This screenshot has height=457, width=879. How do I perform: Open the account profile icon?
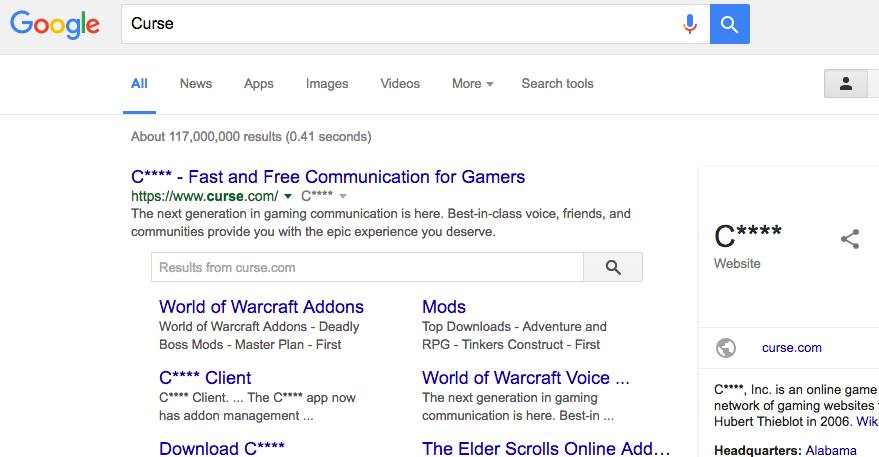[845, 84]
